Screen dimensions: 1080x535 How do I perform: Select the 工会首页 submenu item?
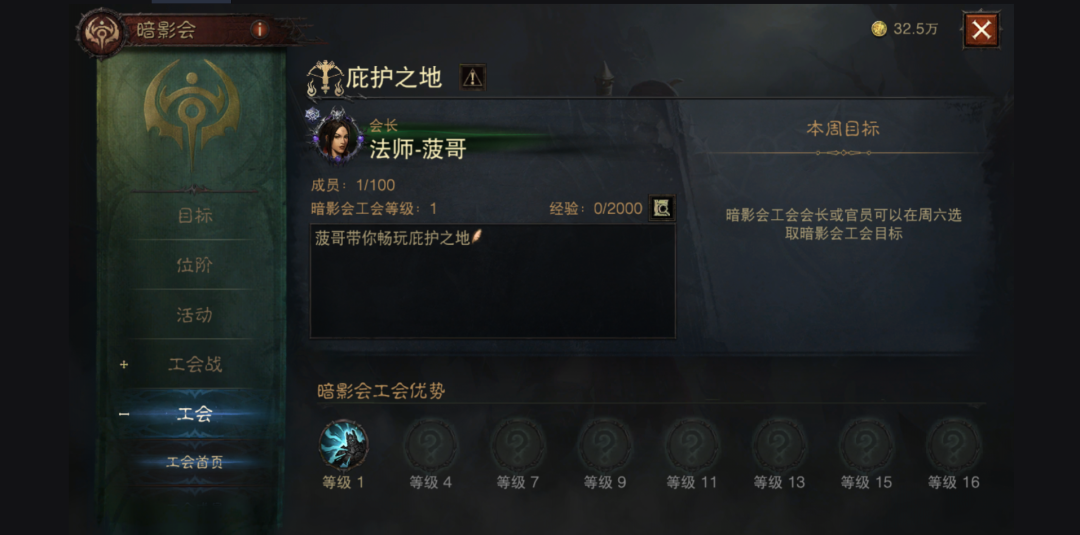(x=195, y=463)
